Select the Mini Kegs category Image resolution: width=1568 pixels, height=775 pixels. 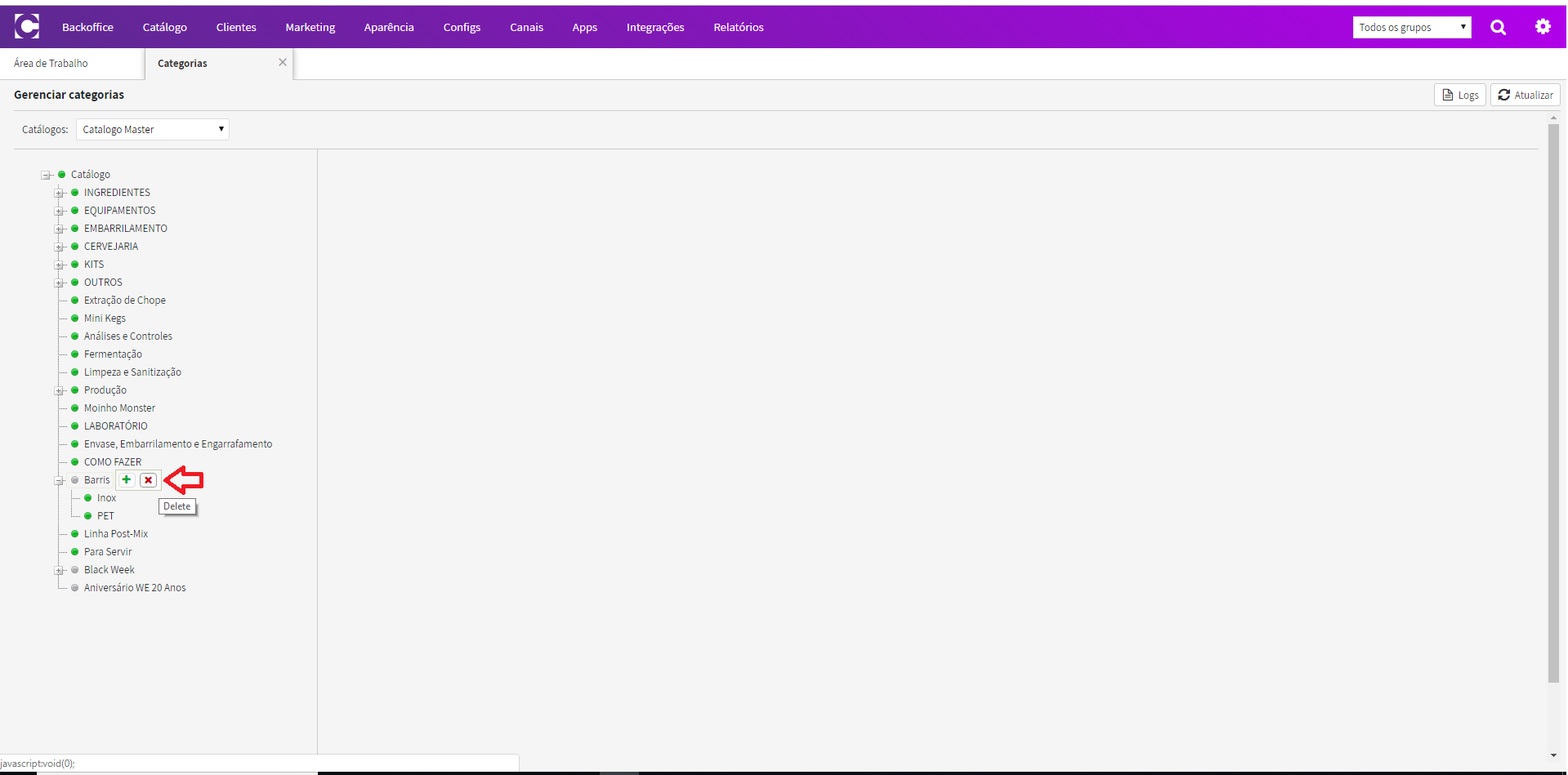pyautogui.click(x=105, y=318)
